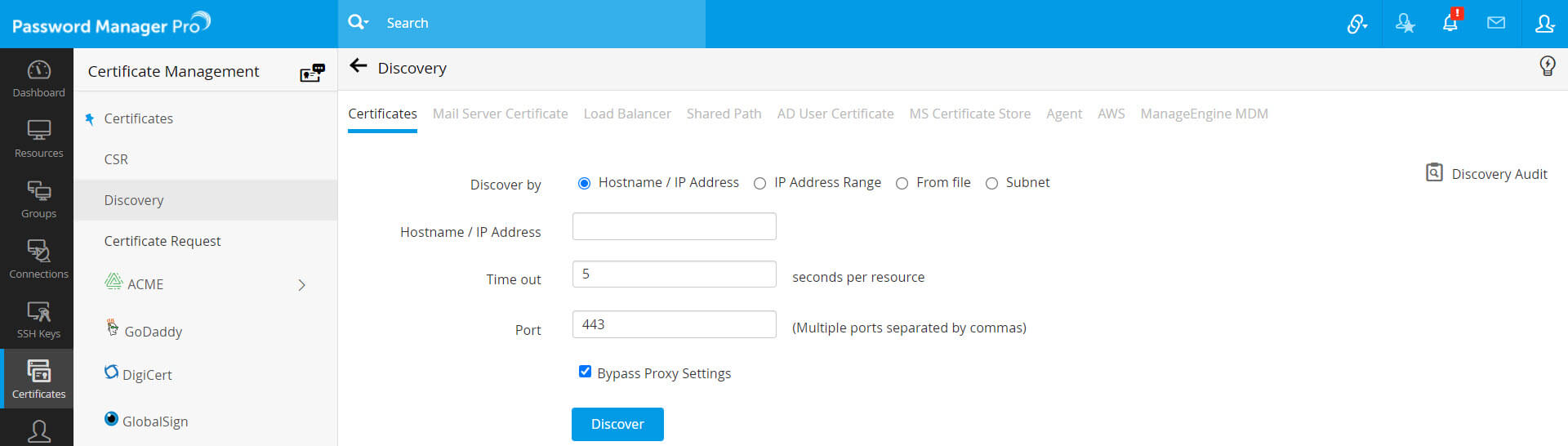This screenshot has width=1568, height=446.
Task: Open the Dashboard sidebar icon
Action: [38, 78]
